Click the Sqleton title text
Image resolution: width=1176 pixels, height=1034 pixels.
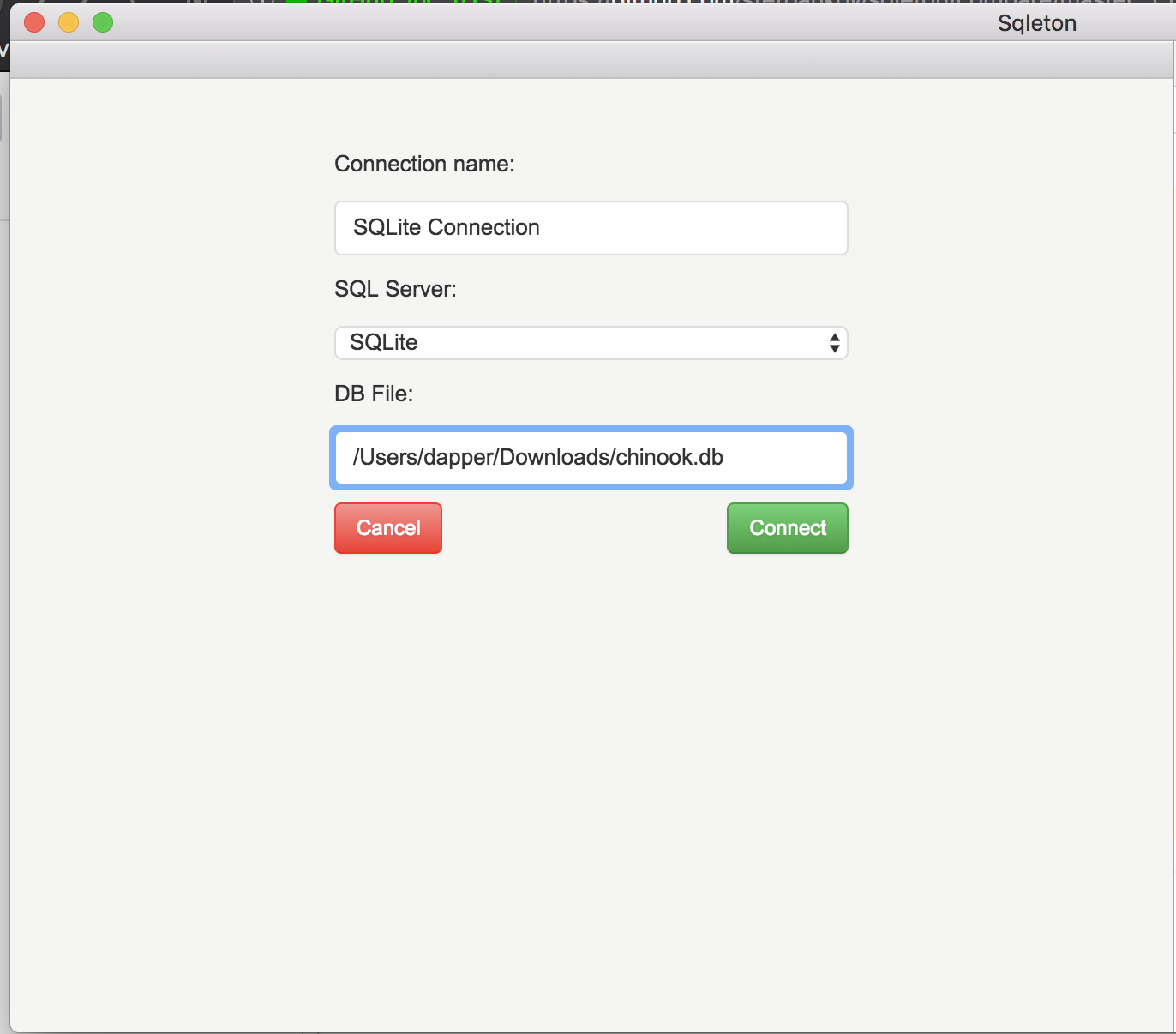(1037, 23)
